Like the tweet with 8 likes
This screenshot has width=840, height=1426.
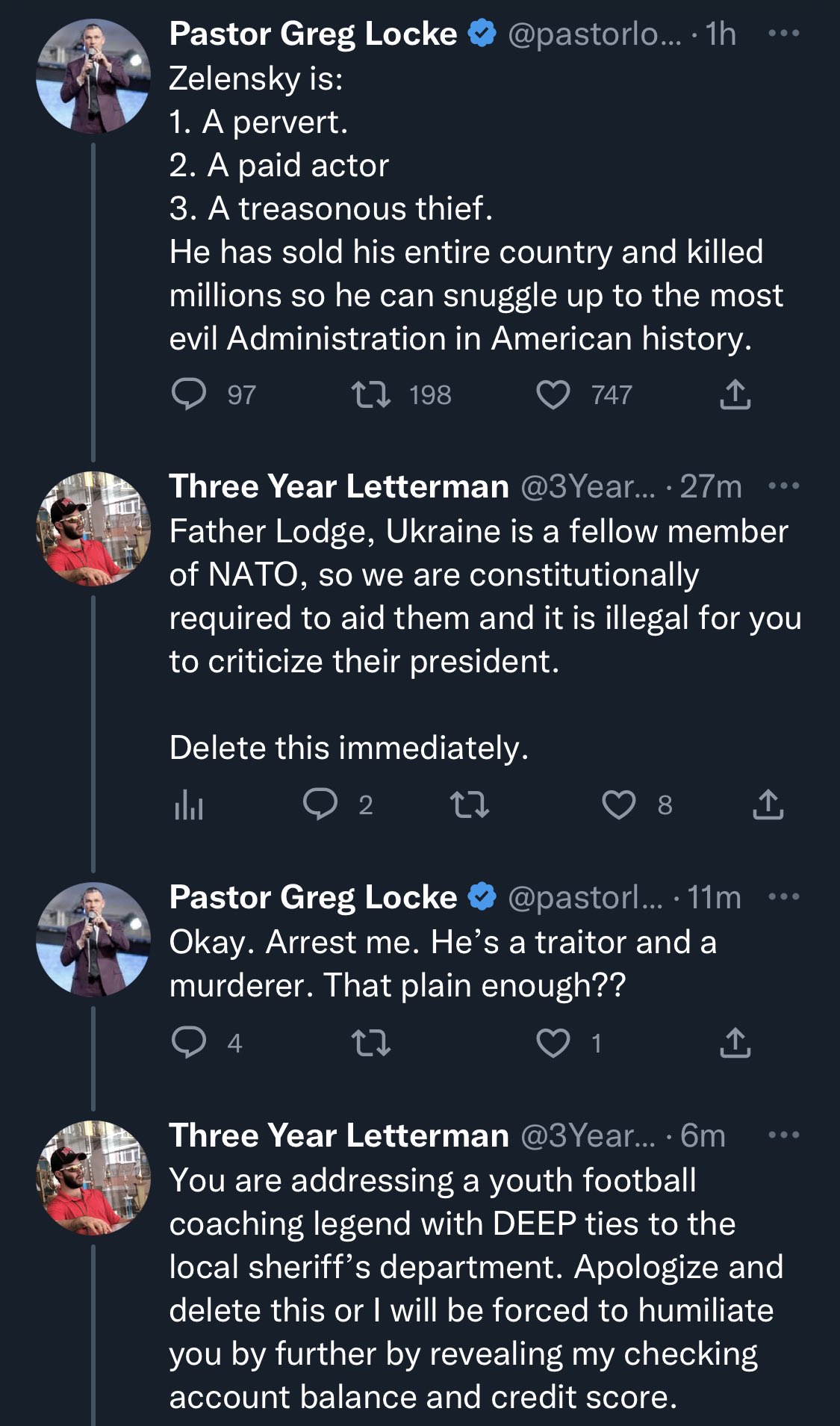point(618,805)
